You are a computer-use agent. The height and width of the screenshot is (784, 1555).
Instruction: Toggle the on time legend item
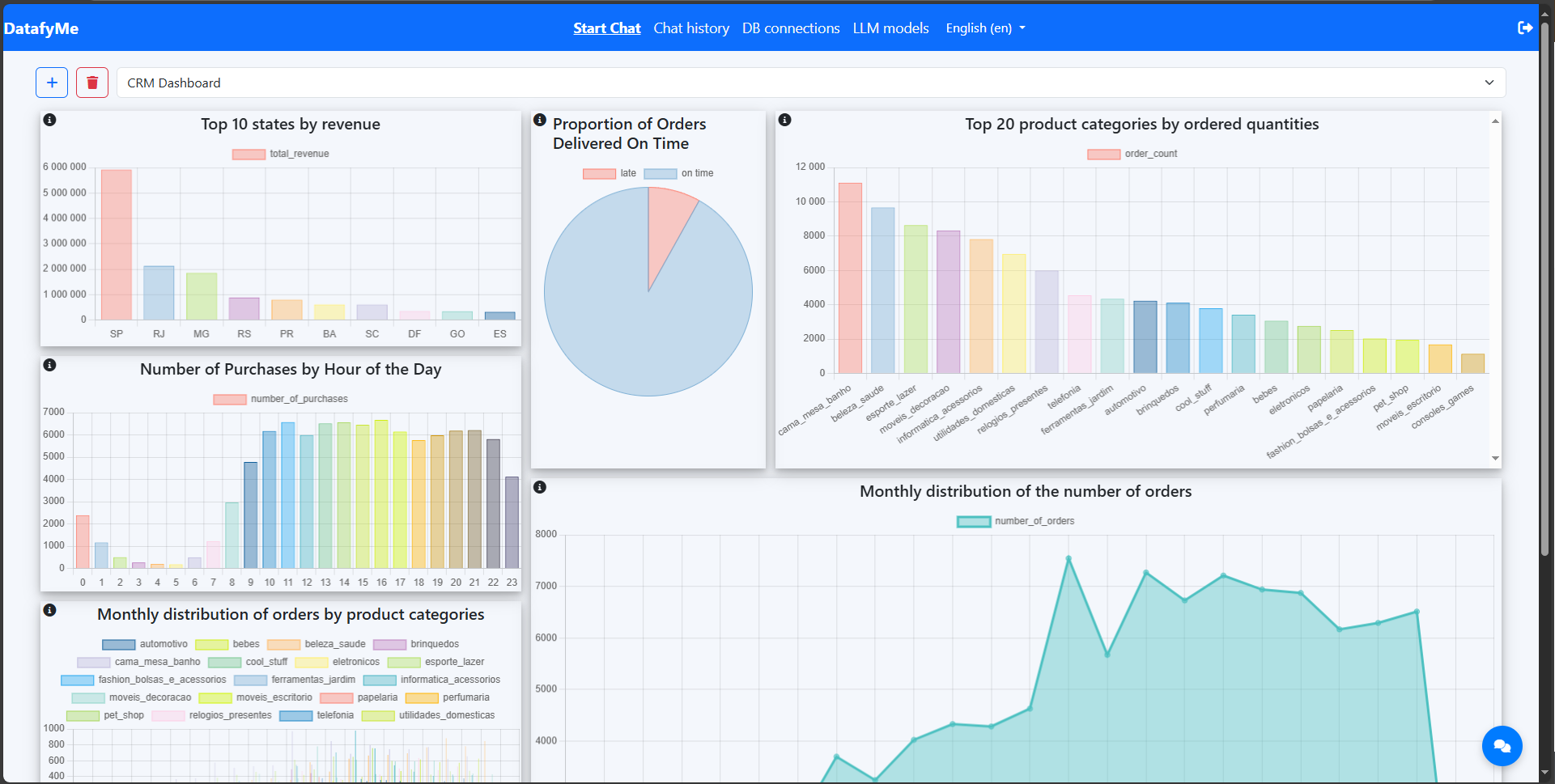678,173
